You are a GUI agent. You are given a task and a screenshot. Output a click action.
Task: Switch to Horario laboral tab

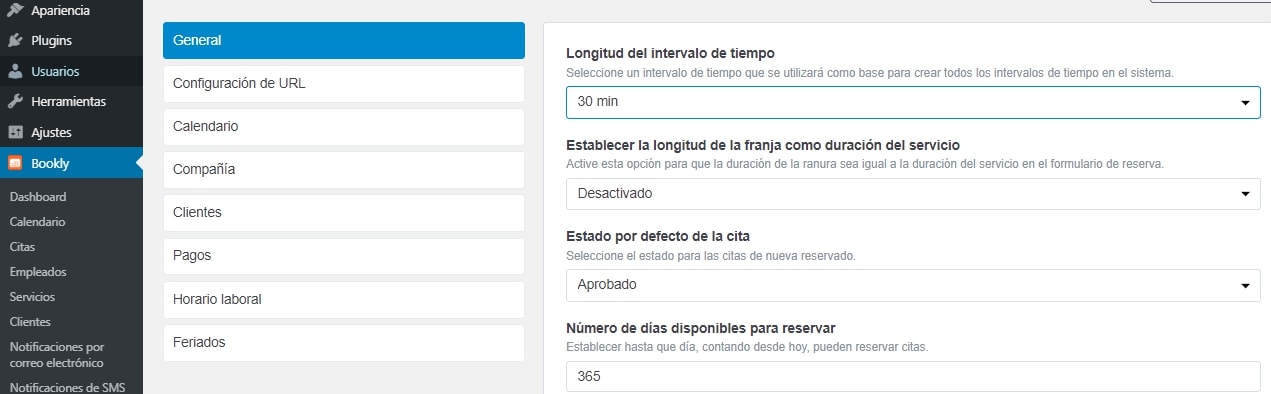click(344, 299)
